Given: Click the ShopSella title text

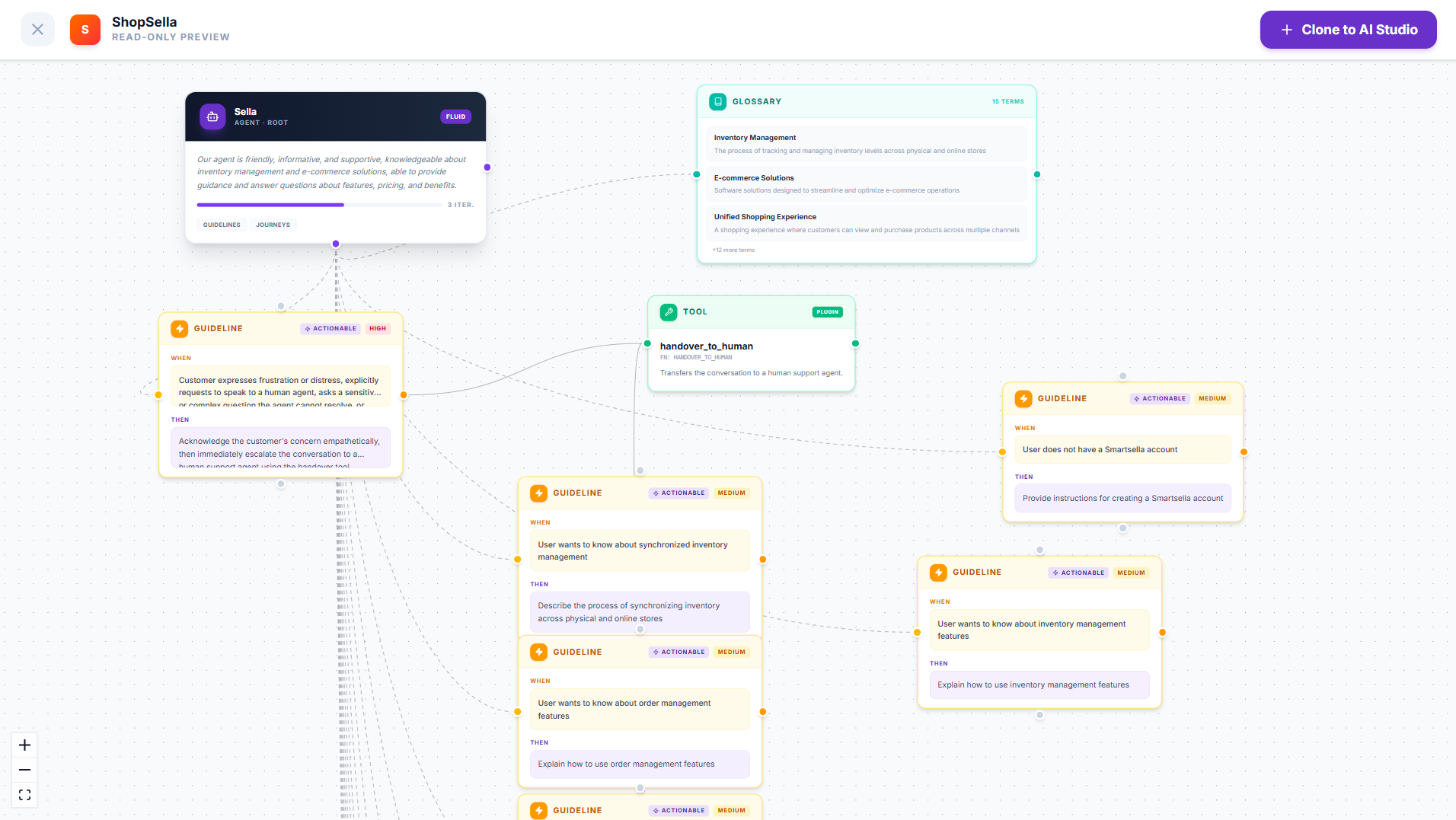Looking at the screenshot, I should [x=144, y=22].
